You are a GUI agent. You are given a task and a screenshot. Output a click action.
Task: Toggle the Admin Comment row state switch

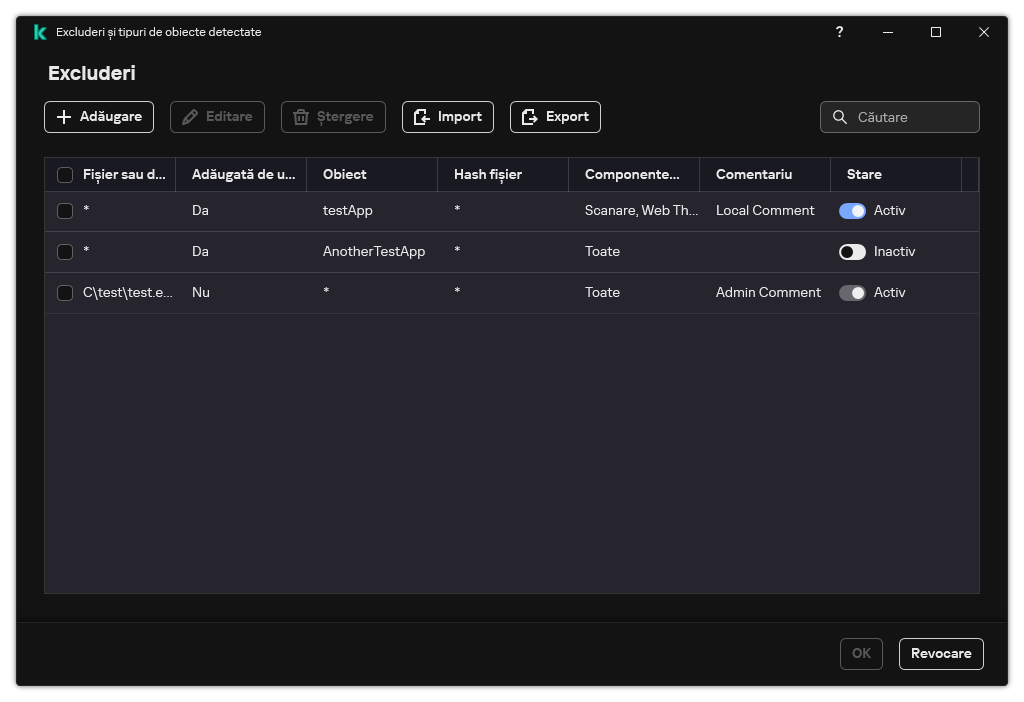coord(852,293)
